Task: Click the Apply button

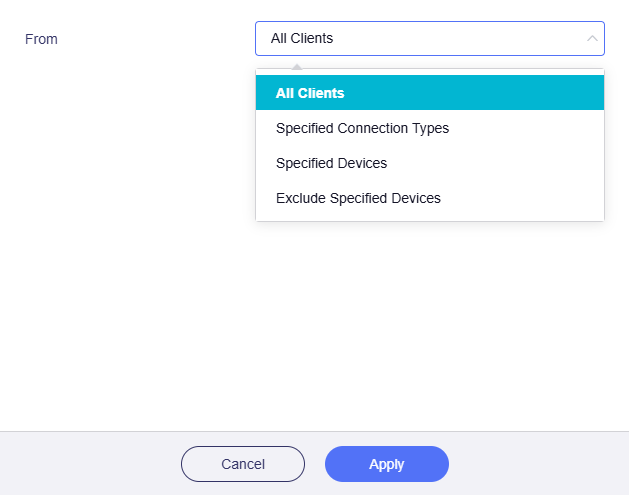Action: click(x=386, y=464)
